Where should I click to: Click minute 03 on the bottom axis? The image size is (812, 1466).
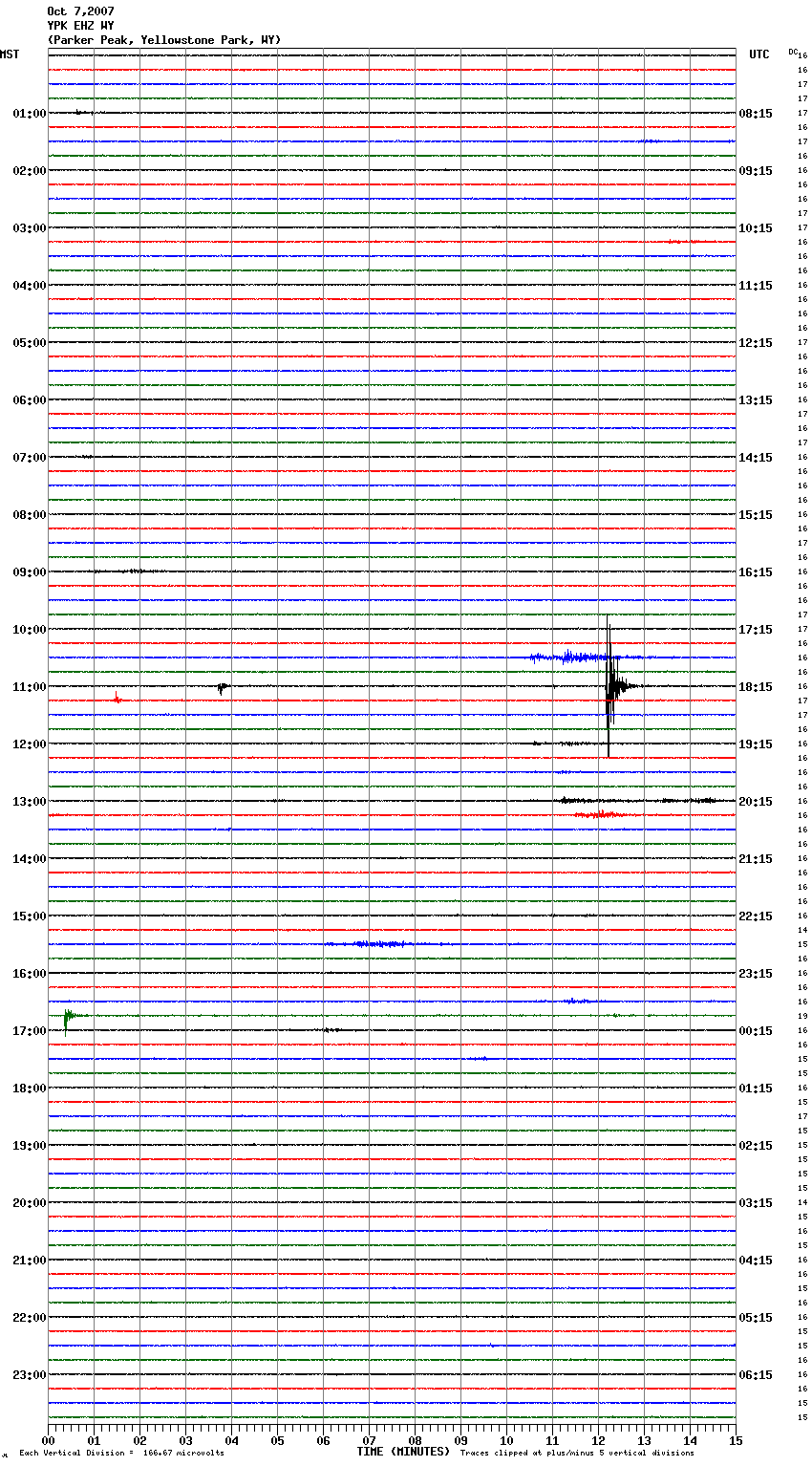coord(185,1440)
